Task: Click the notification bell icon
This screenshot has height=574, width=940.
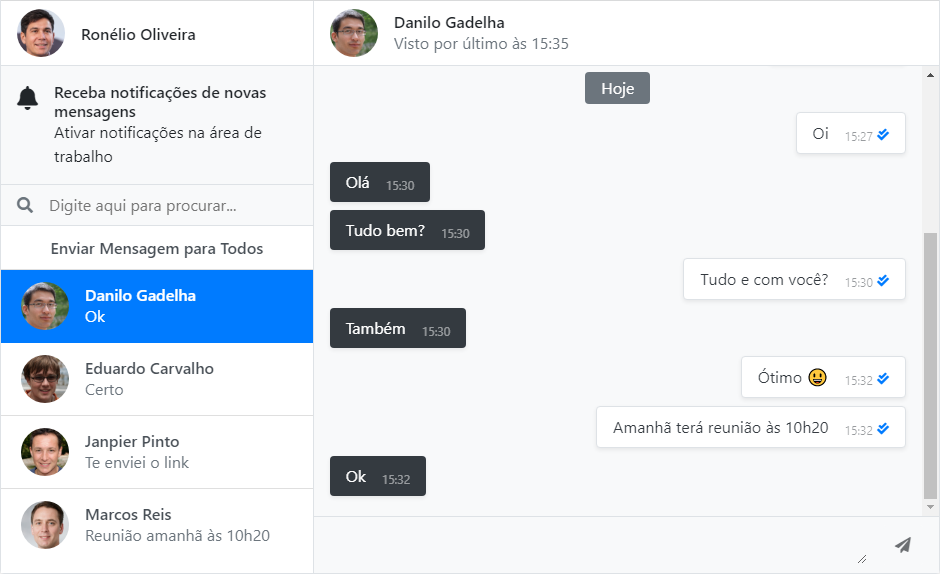Action: [28, 98]
